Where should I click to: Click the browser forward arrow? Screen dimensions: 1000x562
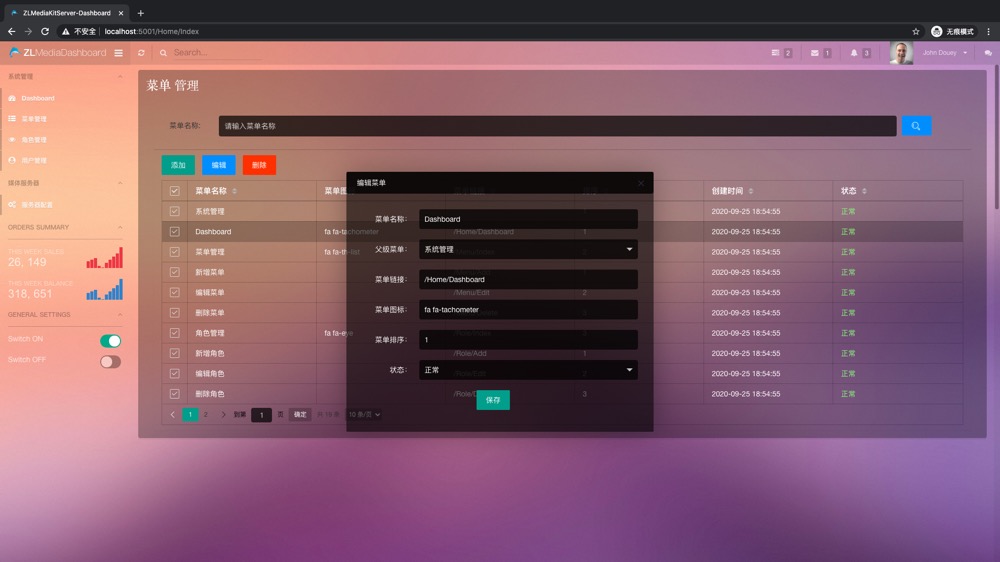(28, 31)
